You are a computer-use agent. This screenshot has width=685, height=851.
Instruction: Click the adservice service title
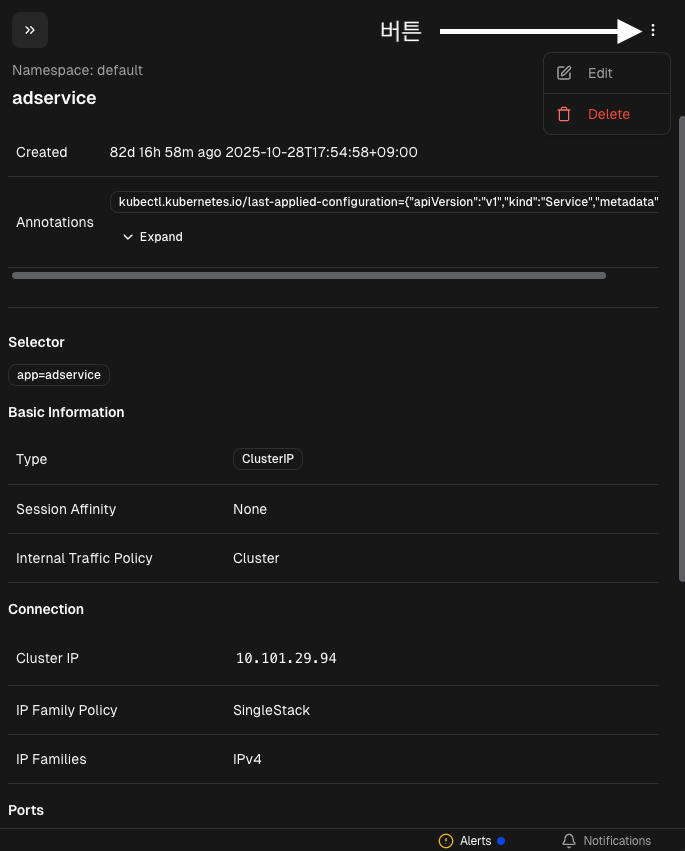54,98
